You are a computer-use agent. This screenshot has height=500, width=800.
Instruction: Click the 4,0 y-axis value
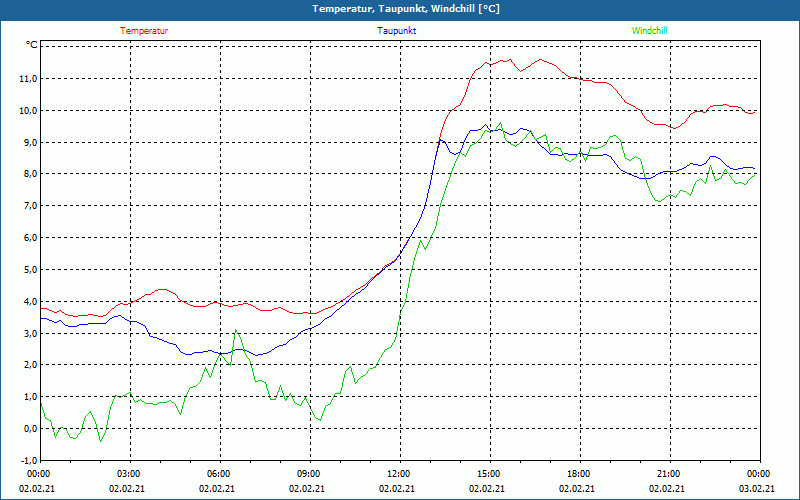(31, 302)
